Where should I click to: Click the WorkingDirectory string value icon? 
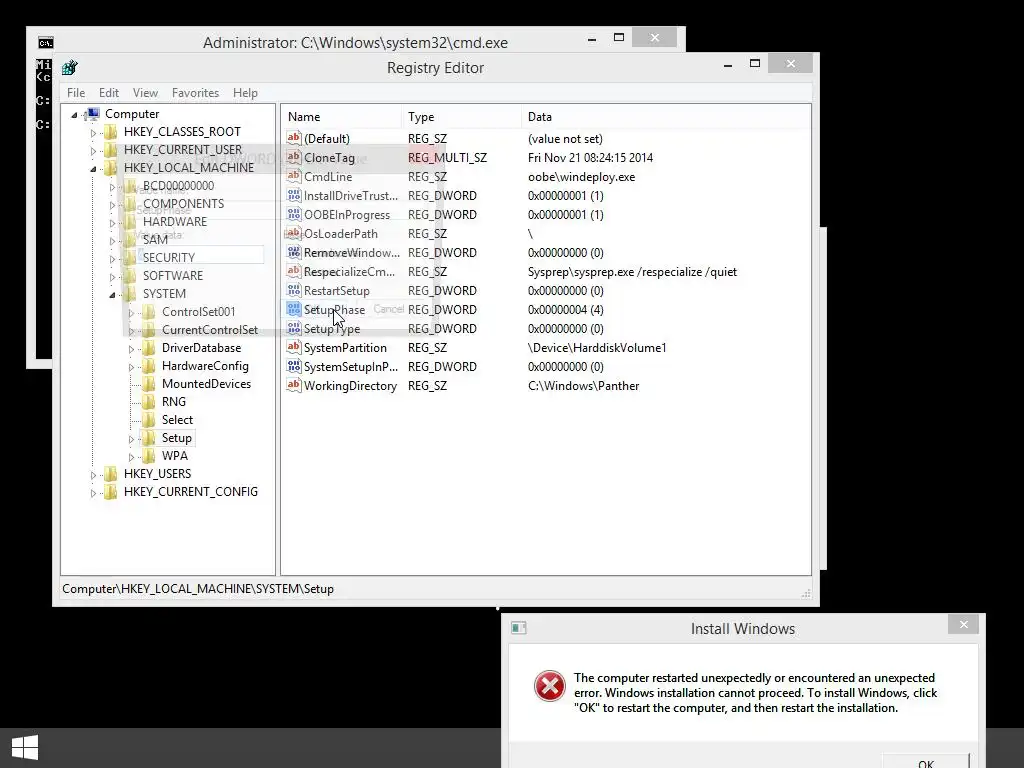click(294, 385)
